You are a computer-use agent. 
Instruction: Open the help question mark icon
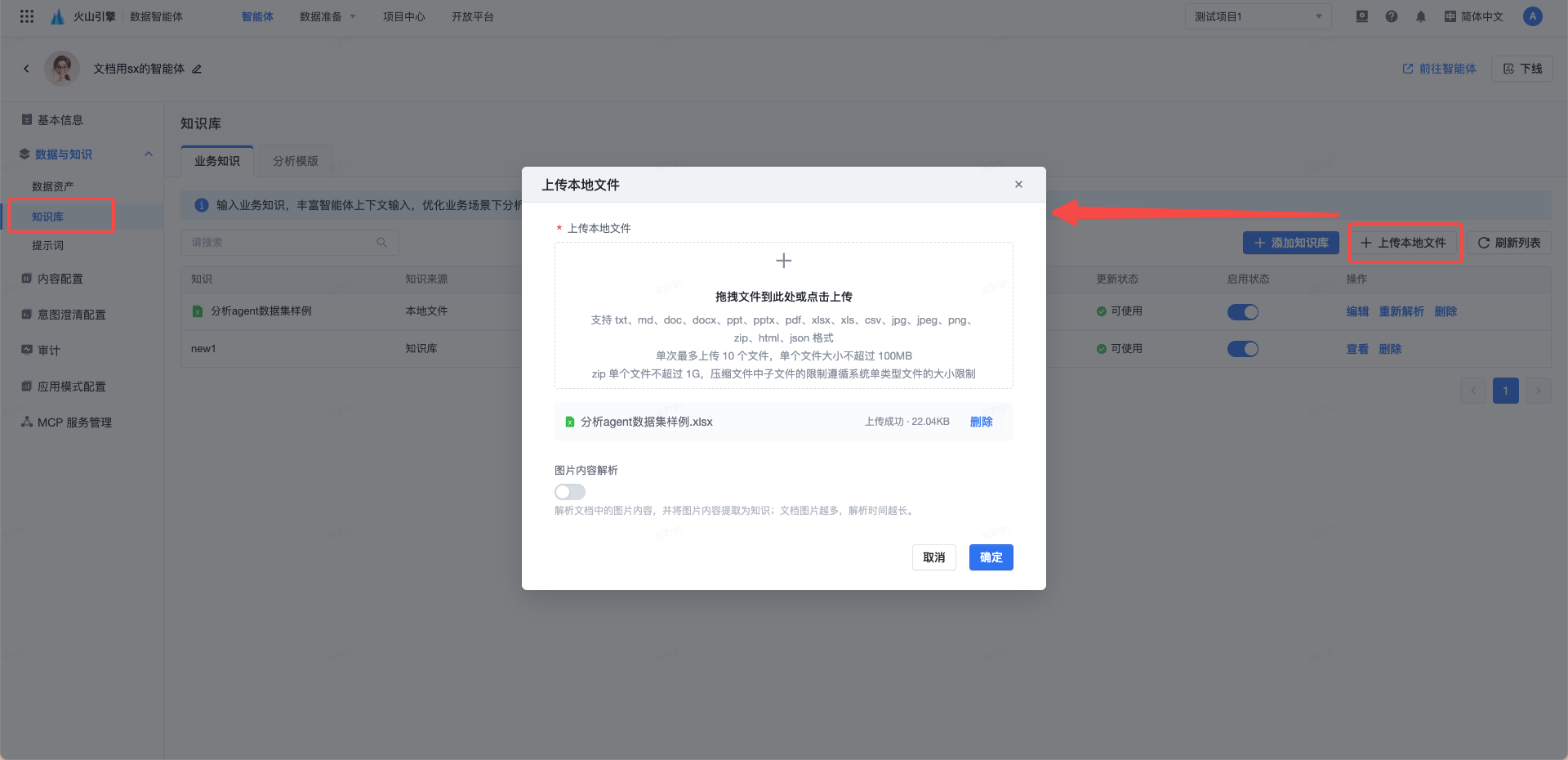tap(1392, 16)
